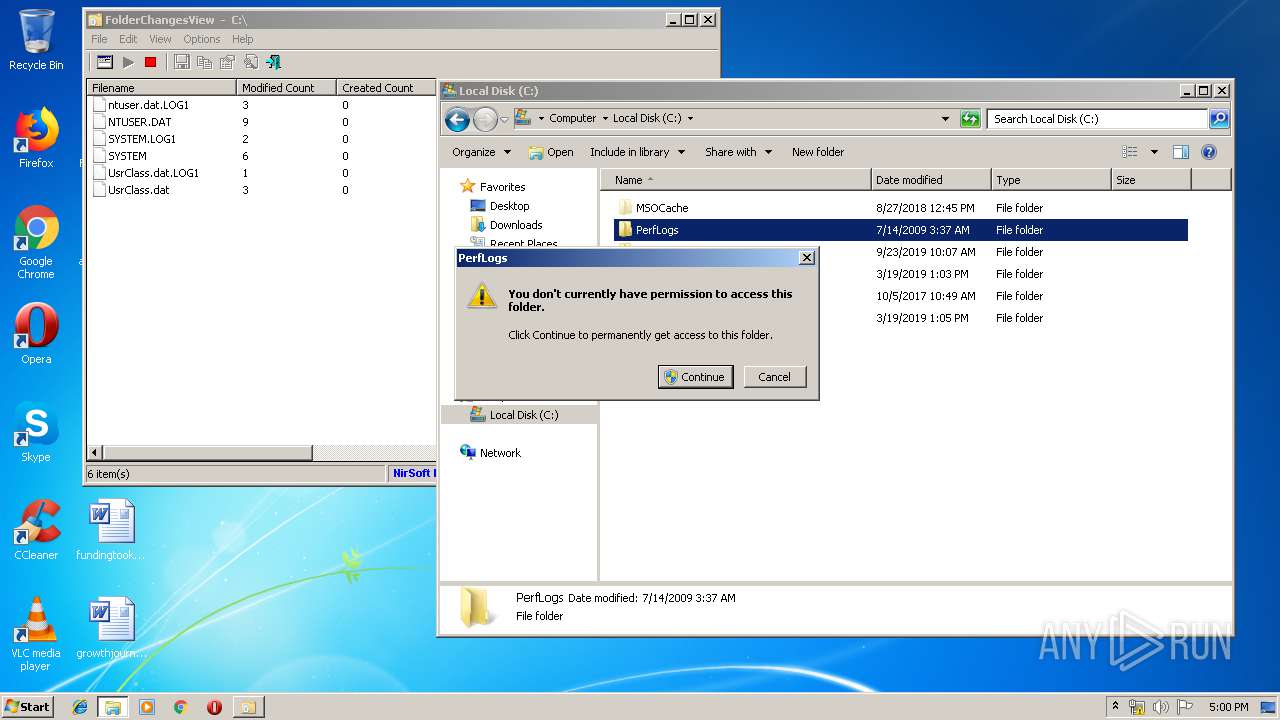Sort by Modified Count column

click(x=286, y=88)
